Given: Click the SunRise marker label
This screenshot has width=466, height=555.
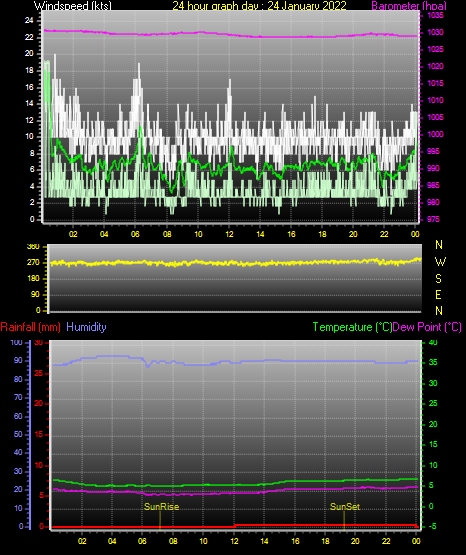Looking at the screenshot, I should pyautogui.click(x=161, y=507).
